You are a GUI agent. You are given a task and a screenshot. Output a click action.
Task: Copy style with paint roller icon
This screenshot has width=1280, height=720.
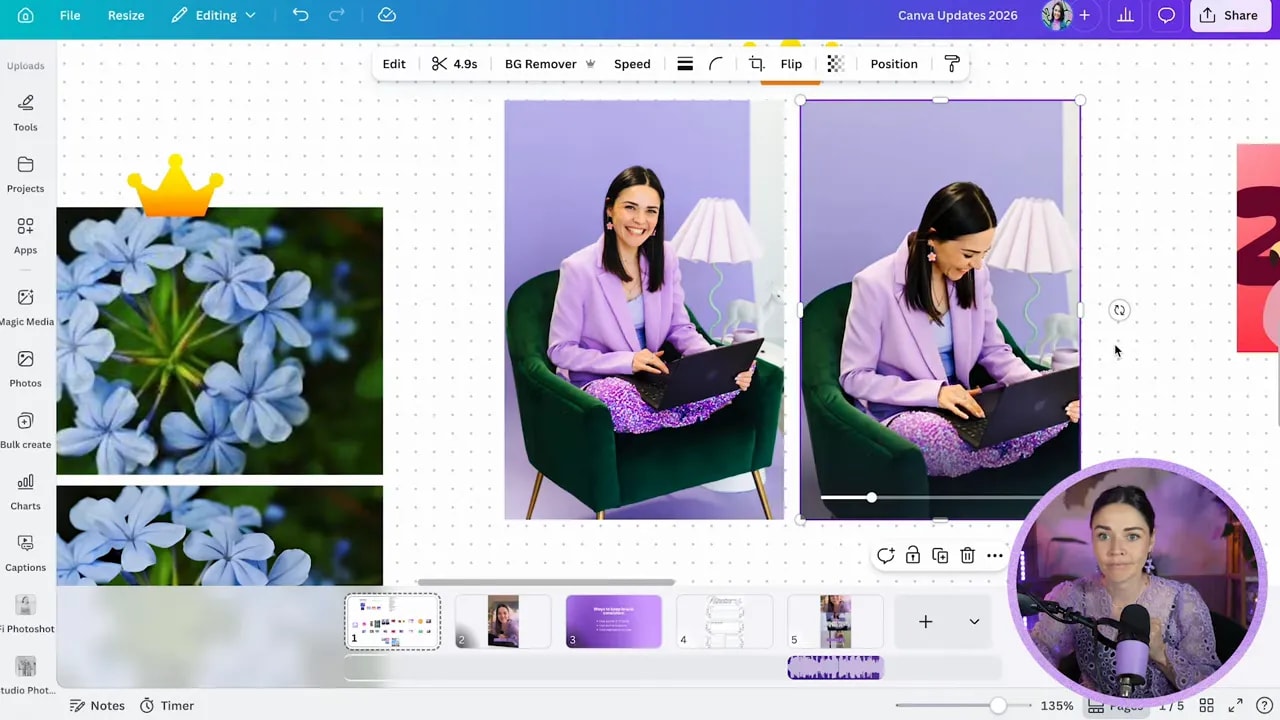coord(952,64)
